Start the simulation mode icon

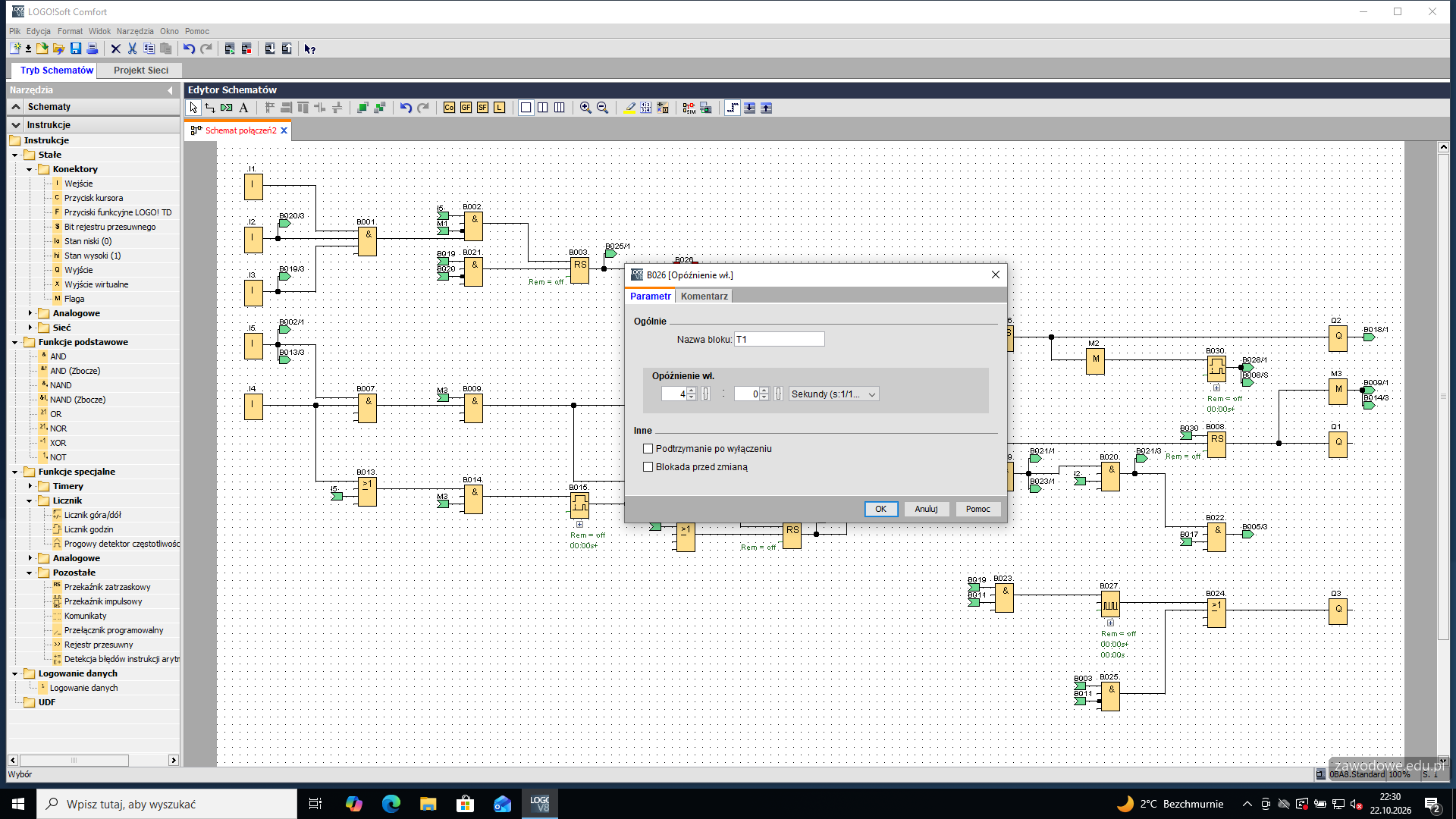tap(689, 108)
